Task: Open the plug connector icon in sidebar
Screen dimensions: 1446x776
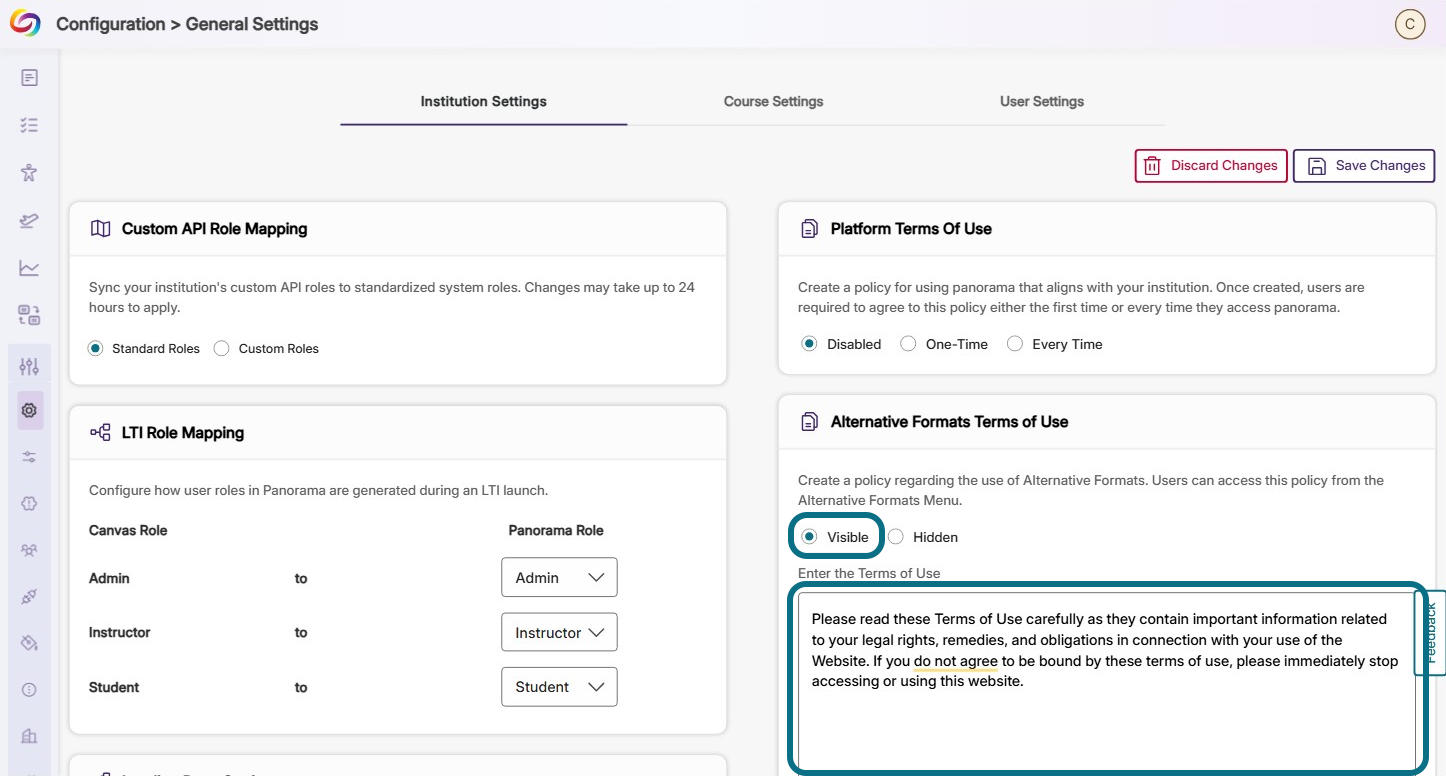Action: click(29, 597)
